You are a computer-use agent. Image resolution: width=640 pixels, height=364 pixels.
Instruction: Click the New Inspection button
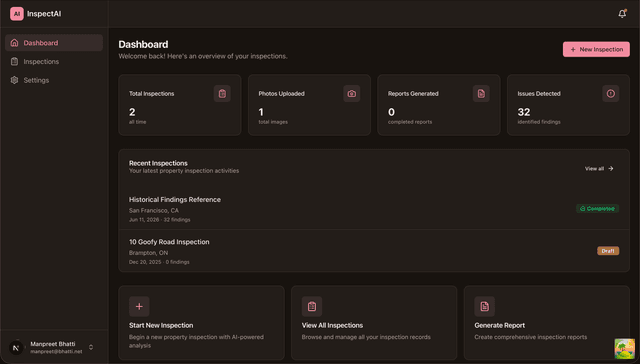(x=596, y=49)
